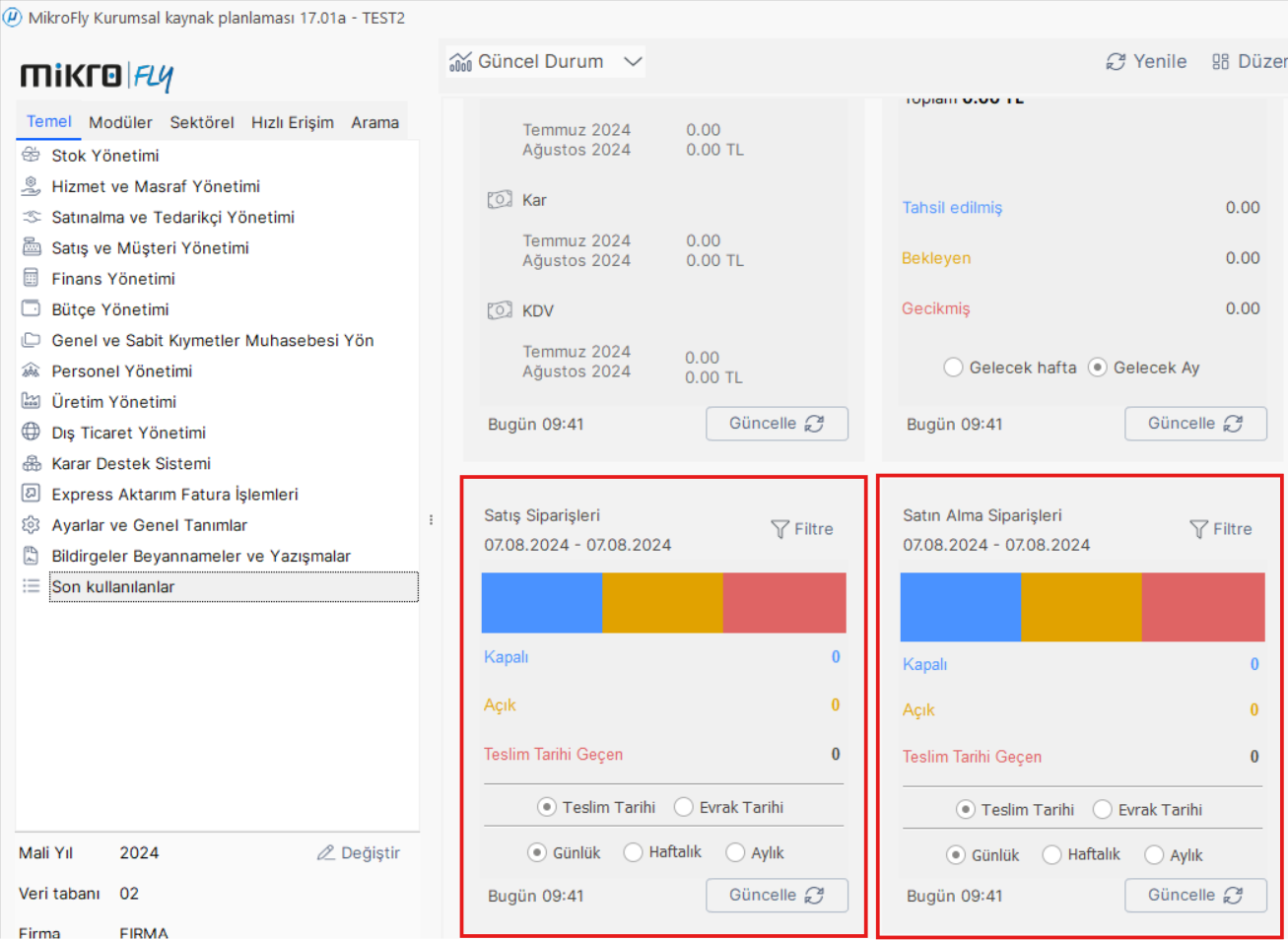
Task: Click the Stok Yönetimi module icon
Action: (32, 155)
